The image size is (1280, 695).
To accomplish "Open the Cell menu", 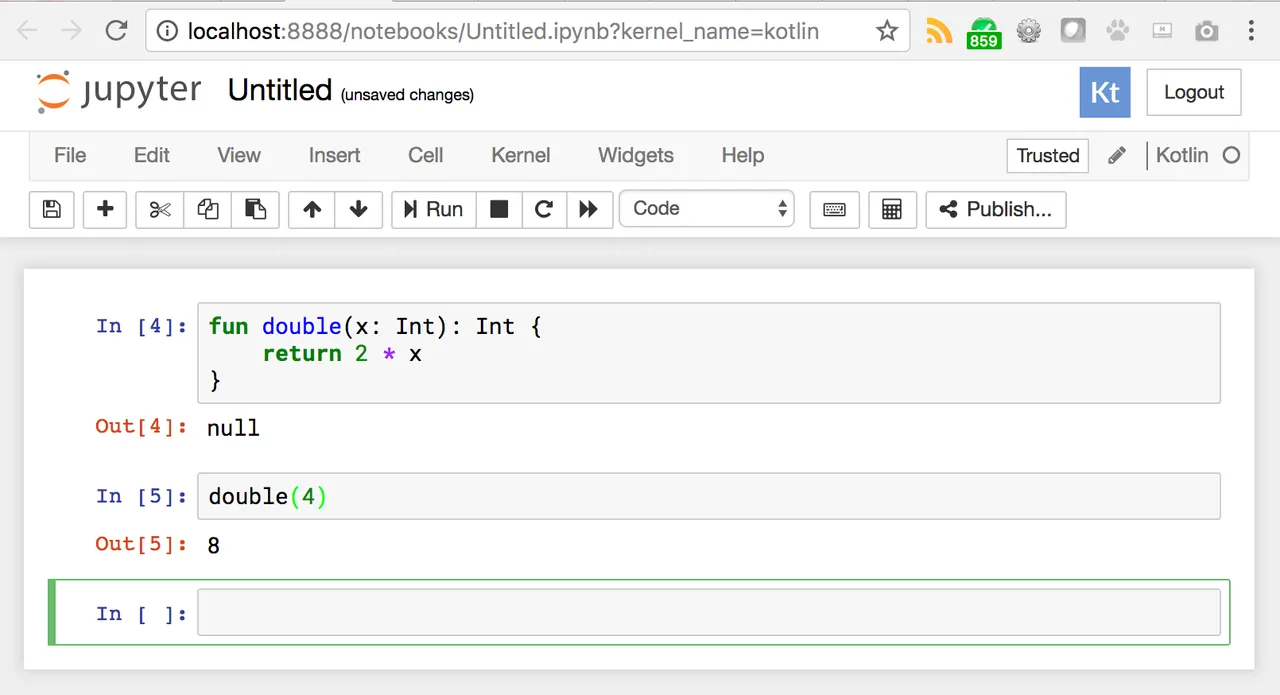I will [x=426, y=155].
